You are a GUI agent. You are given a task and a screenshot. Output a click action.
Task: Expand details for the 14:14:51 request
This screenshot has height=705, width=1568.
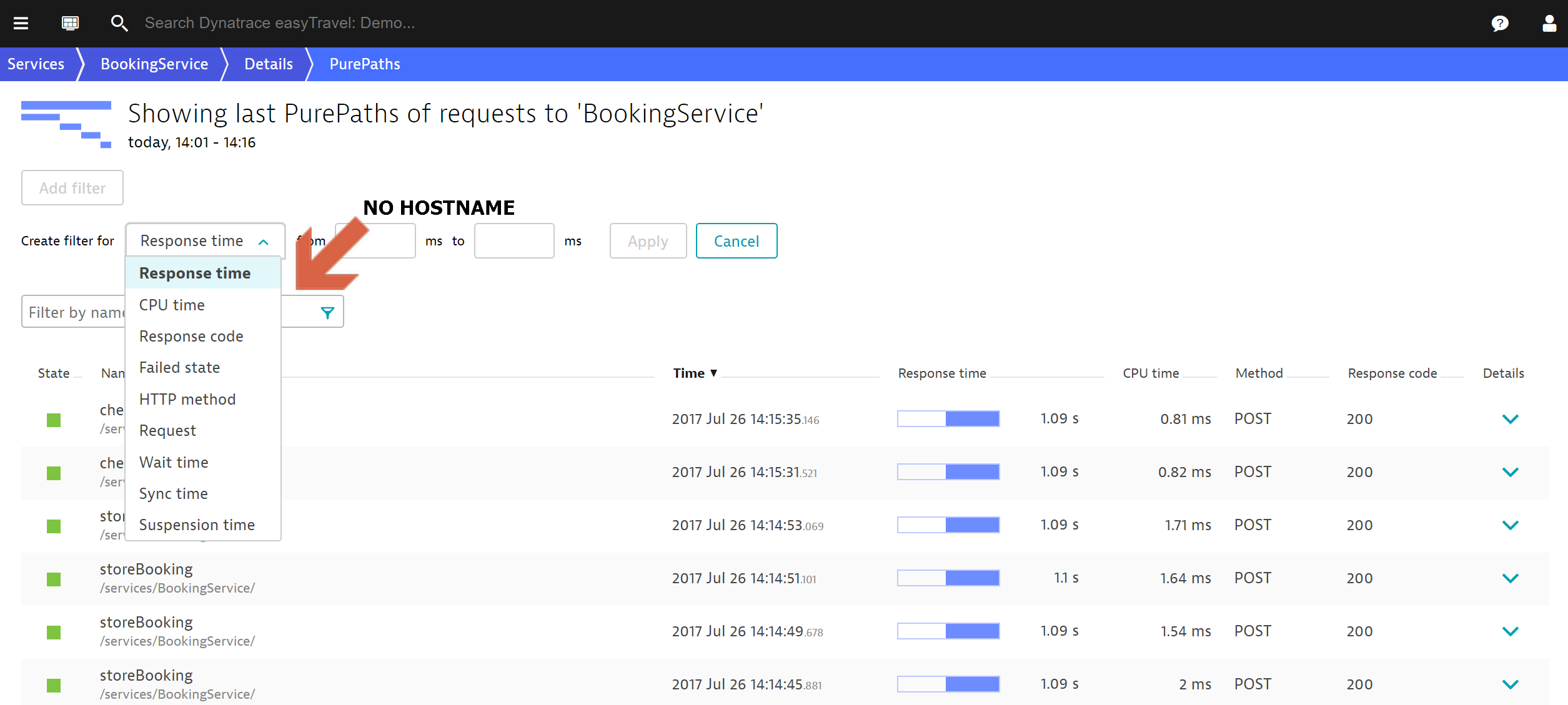(x=1510, y=578)
